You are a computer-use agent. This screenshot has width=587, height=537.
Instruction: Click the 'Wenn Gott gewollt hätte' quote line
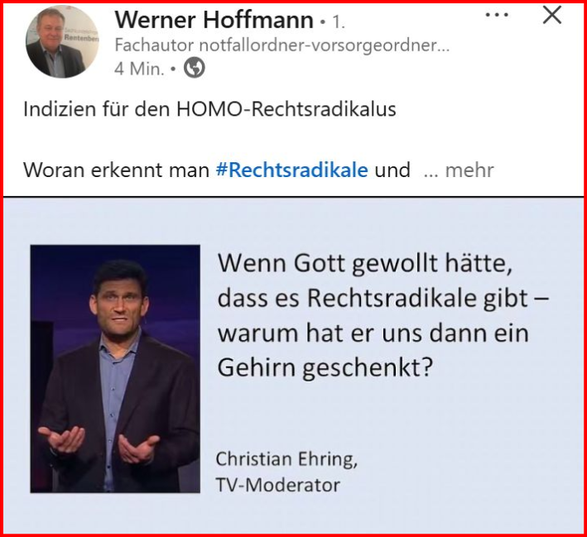[x=365, y=264]
